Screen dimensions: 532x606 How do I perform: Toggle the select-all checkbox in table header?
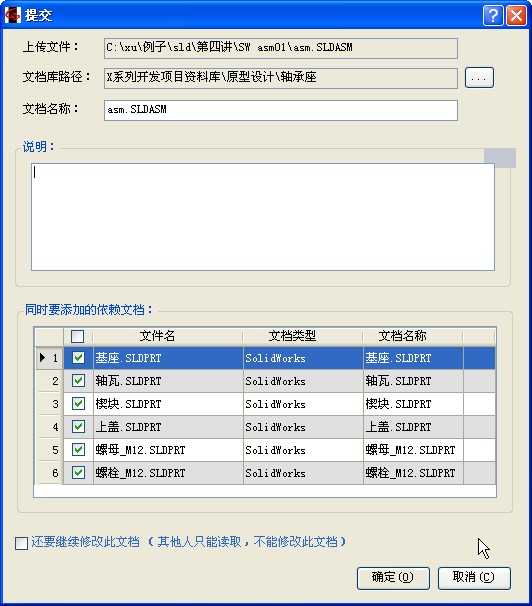tap(78, 336)
